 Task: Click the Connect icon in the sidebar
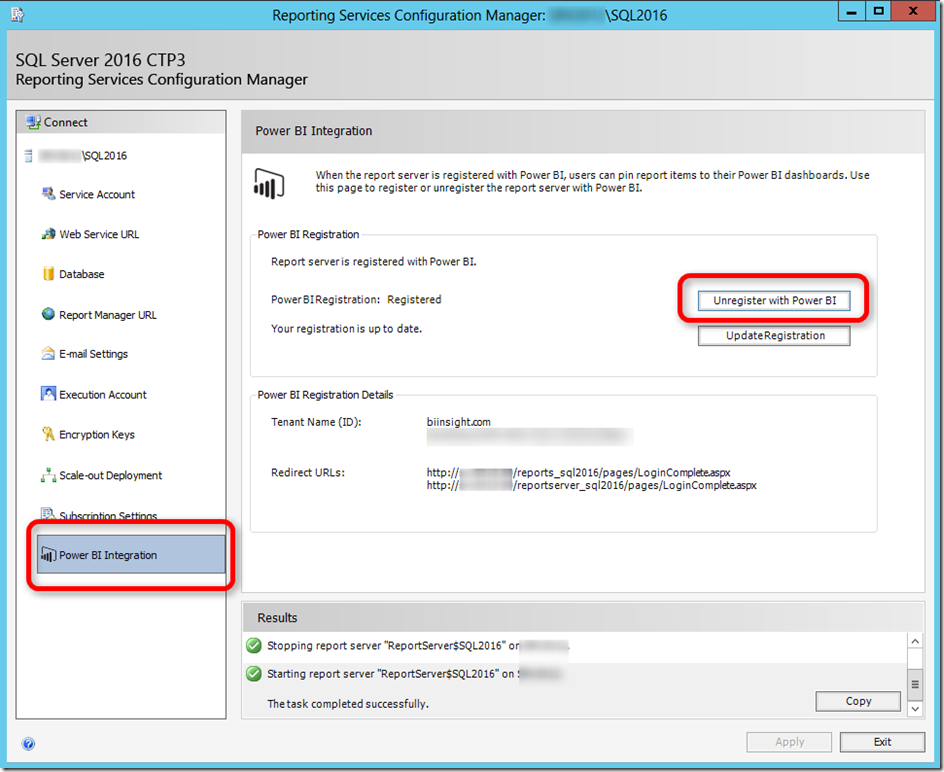[33, 122]
